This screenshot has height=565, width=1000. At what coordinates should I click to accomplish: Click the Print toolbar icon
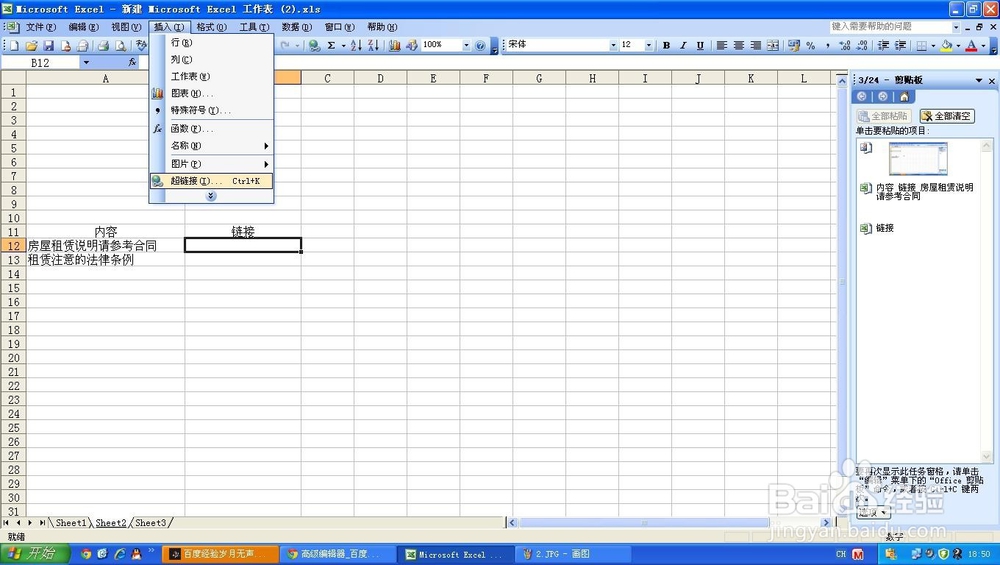(103, 45)
